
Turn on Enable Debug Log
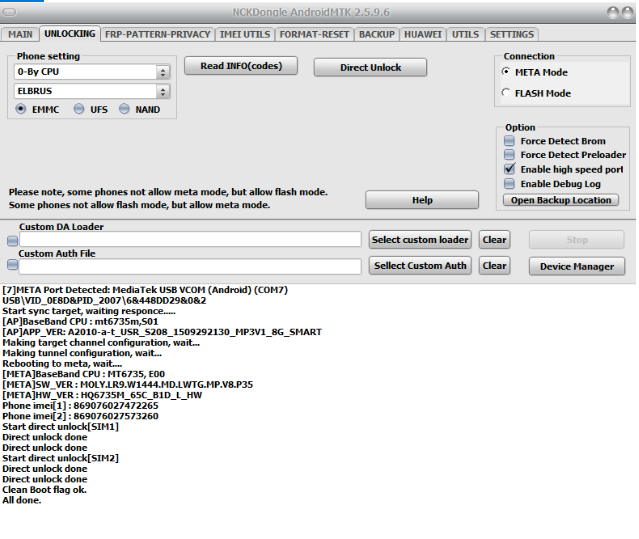[x=509, y=184]
